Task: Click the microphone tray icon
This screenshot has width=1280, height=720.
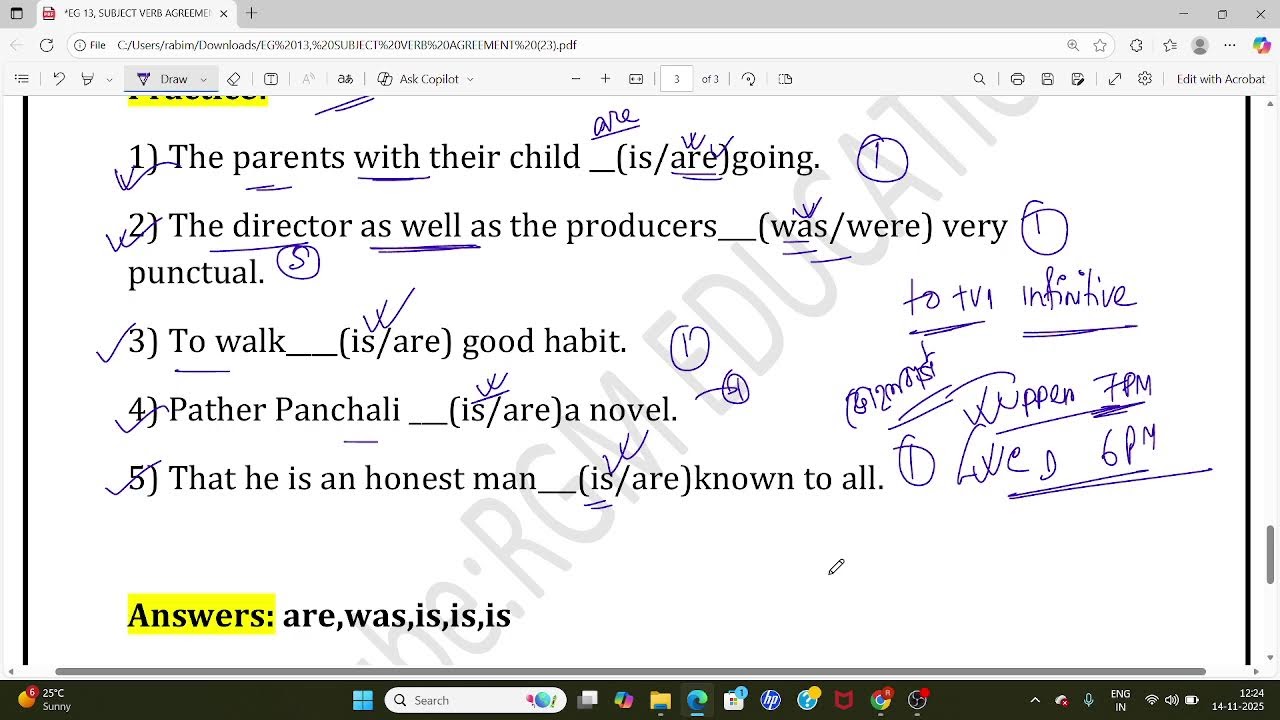Action: click(1088, 700)
